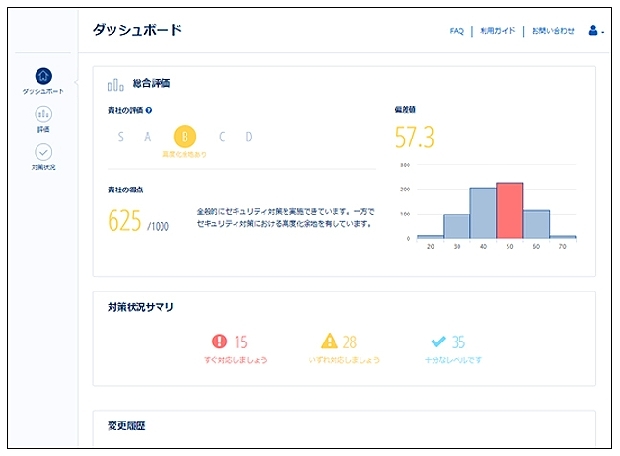Open the お問い合わせ link
The width and height of the screenshot is (620, 456).
(553, 30)
